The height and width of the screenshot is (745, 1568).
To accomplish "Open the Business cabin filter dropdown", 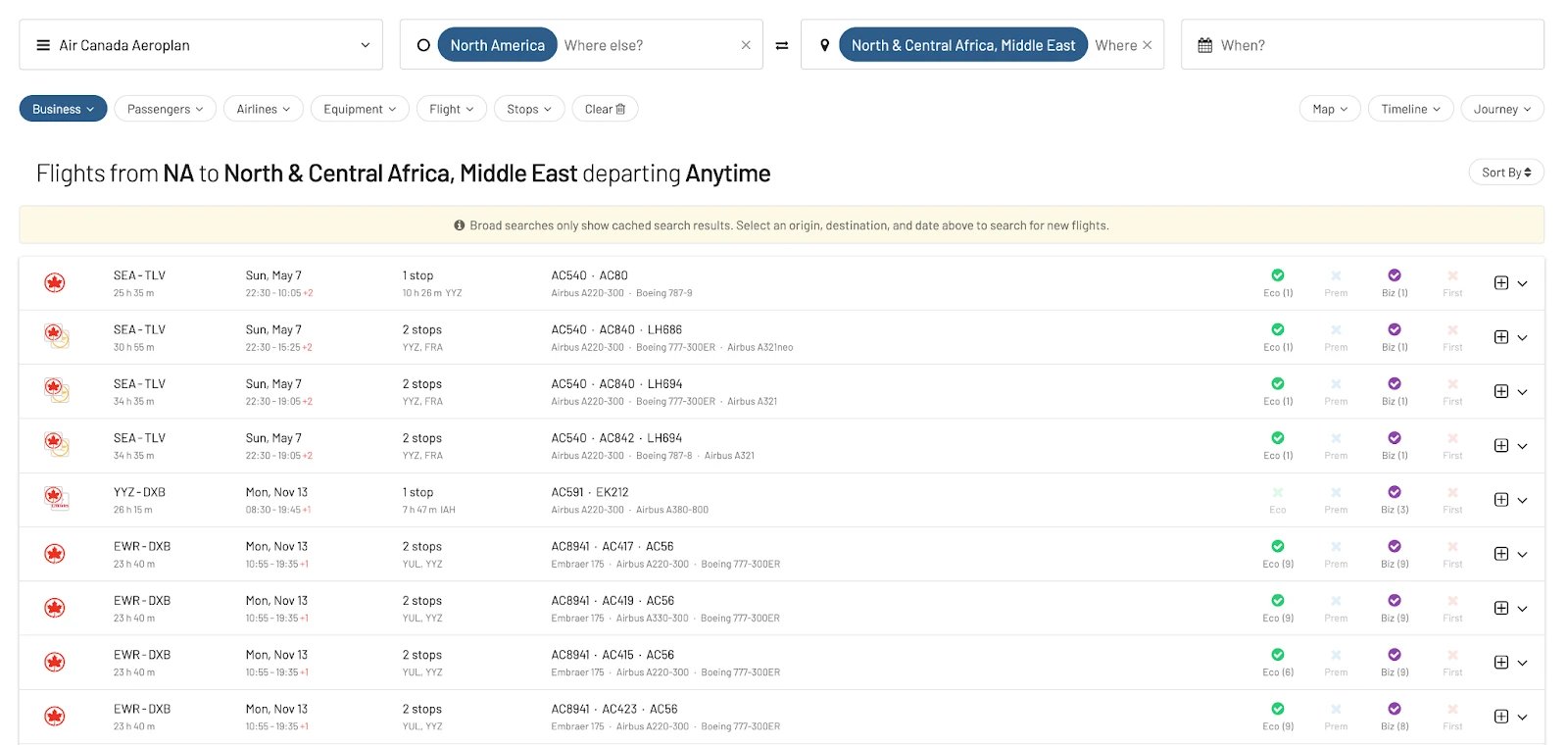I will pyautogui.click(x=63, y=109).
